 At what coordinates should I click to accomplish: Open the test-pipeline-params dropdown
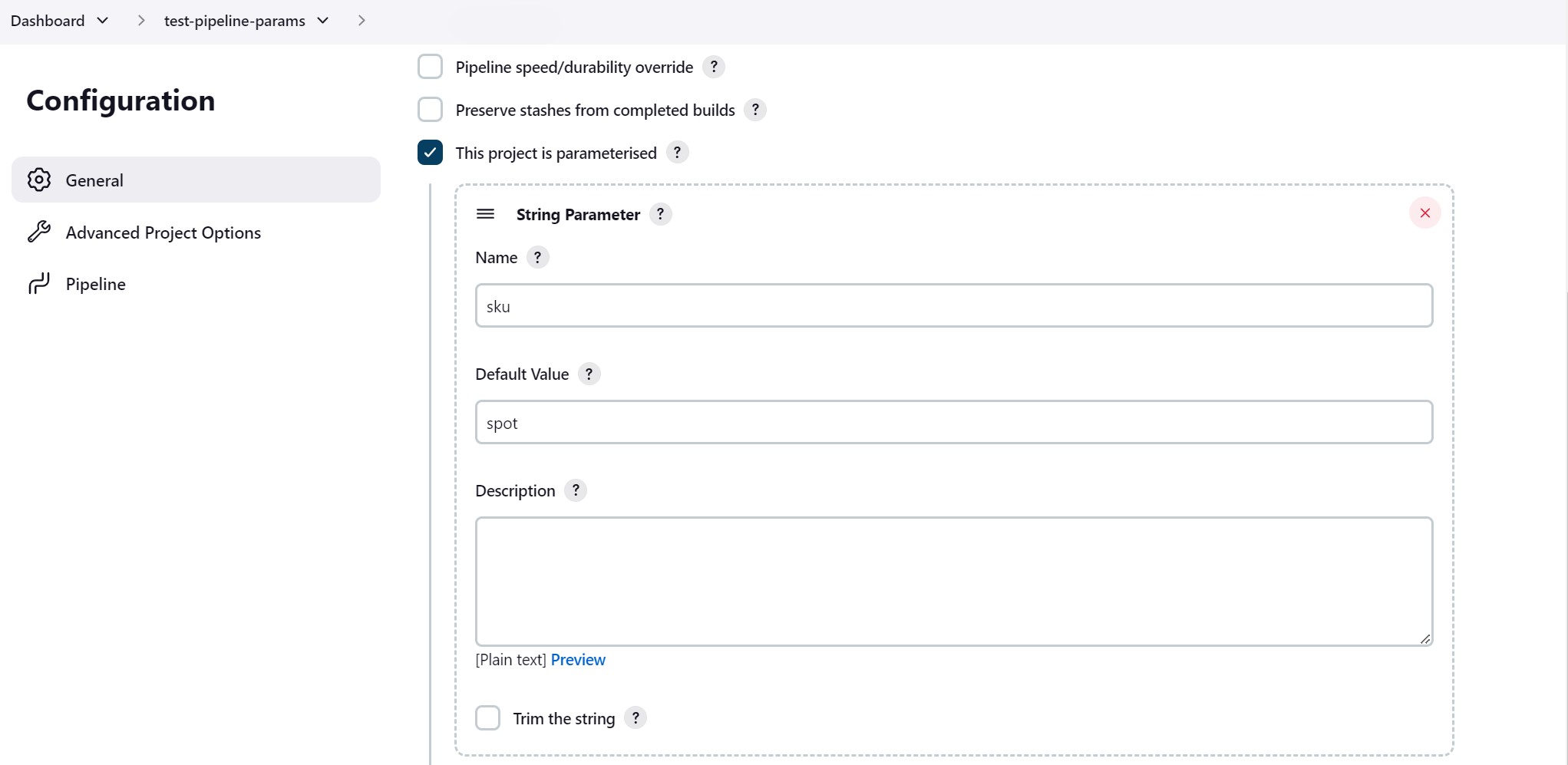[x=323, y=21]
